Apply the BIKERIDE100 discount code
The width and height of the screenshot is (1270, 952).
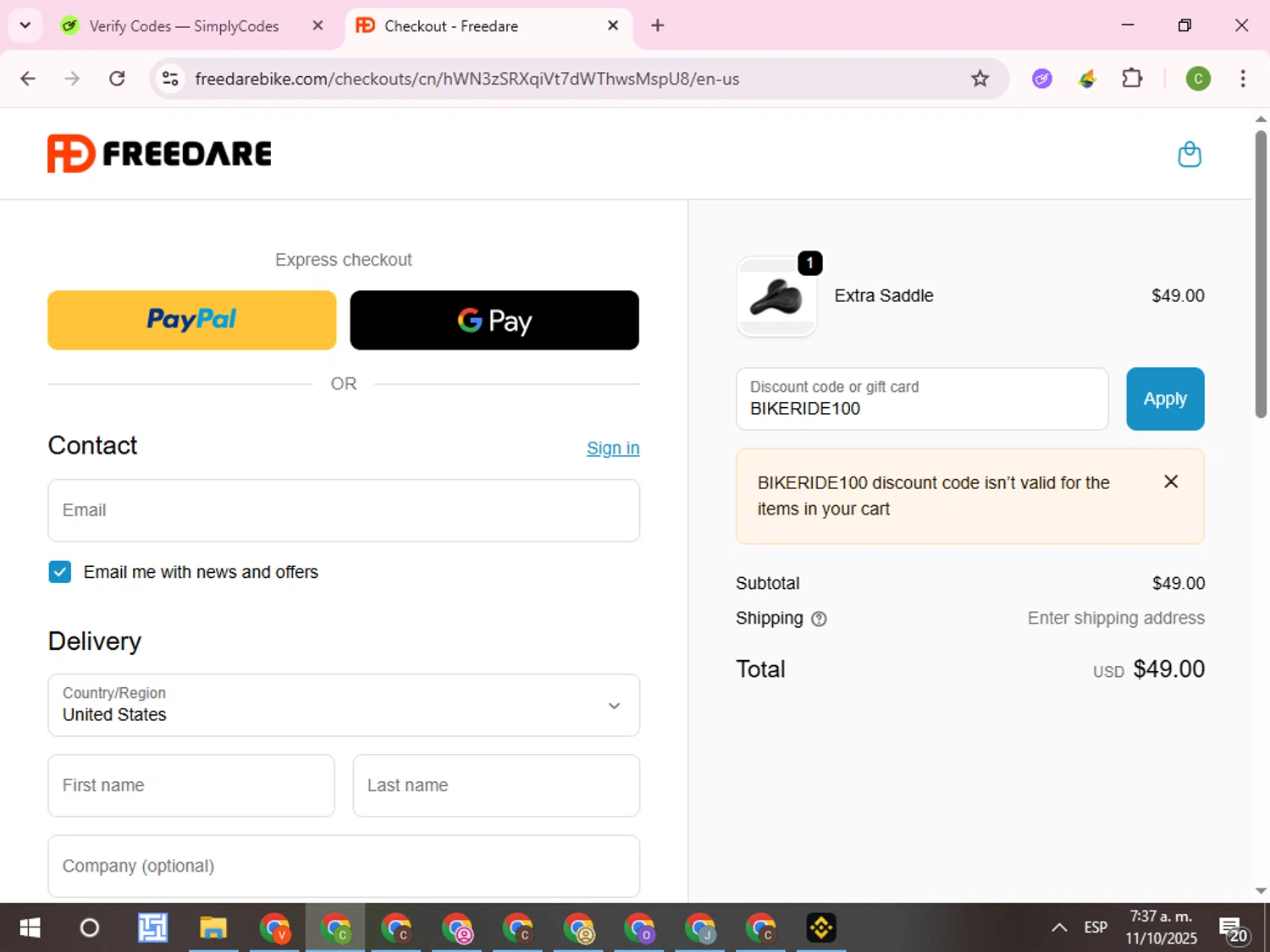[x=1165, y=399]
